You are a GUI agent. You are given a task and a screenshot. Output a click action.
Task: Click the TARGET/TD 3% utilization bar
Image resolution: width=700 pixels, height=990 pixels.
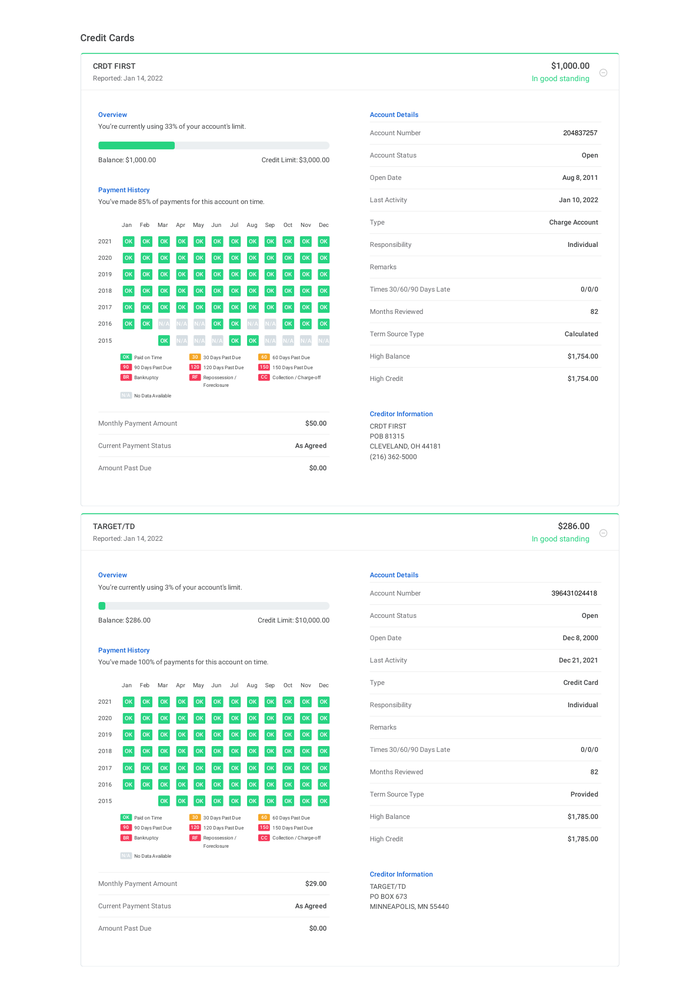(213, 606)
